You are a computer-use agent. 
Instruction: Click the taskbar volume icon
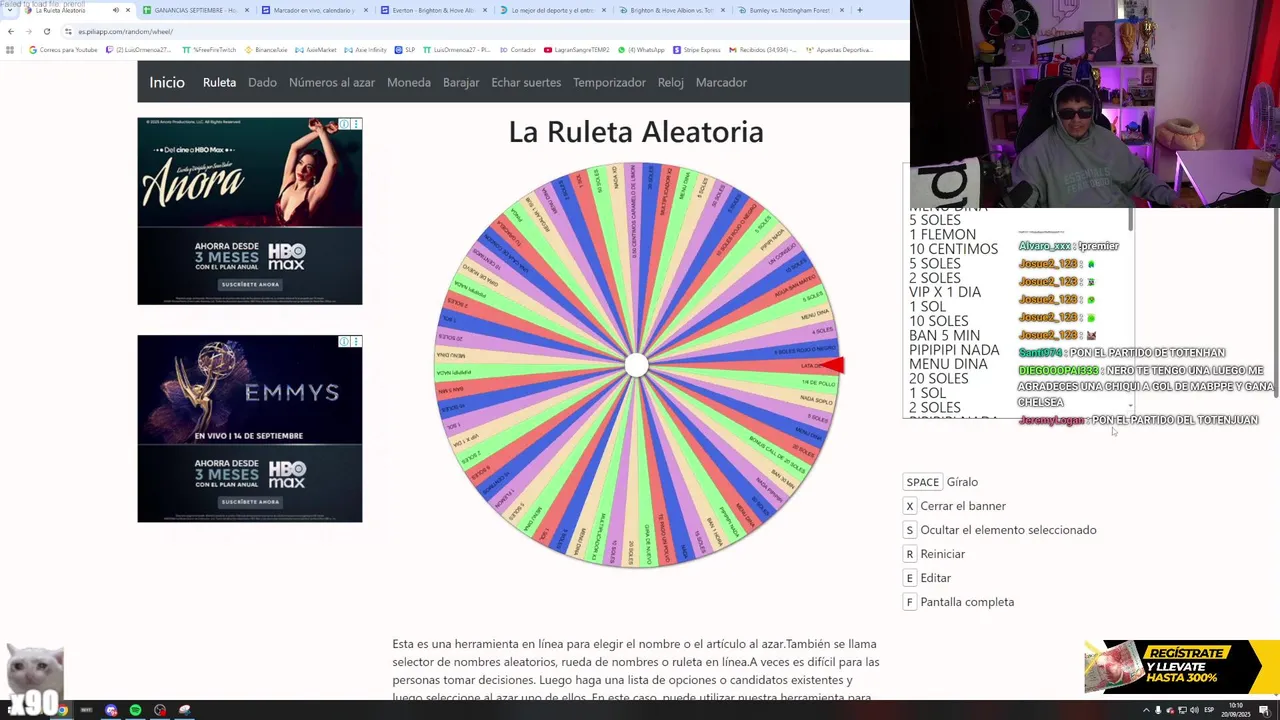pos(1194,710)
